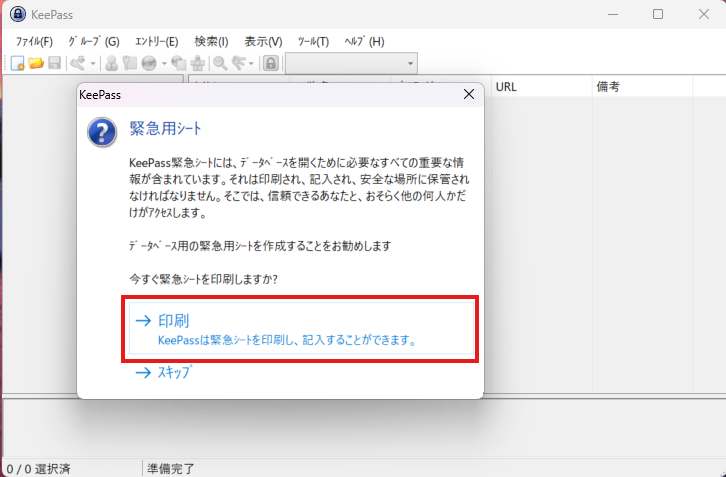726x477 pixels.
Task: Click the Open database folder icon
Action: tap(36, 63)
